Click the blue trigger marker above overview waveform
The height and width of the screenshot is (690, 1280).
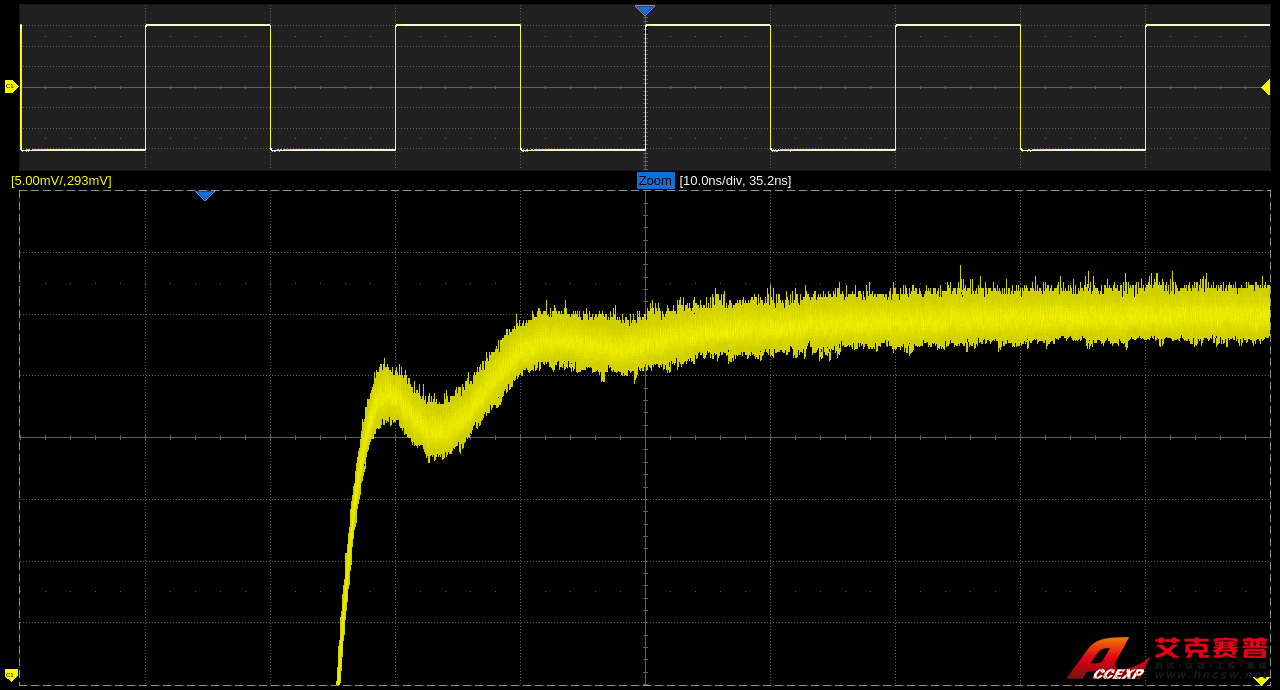tap(645, 10)
